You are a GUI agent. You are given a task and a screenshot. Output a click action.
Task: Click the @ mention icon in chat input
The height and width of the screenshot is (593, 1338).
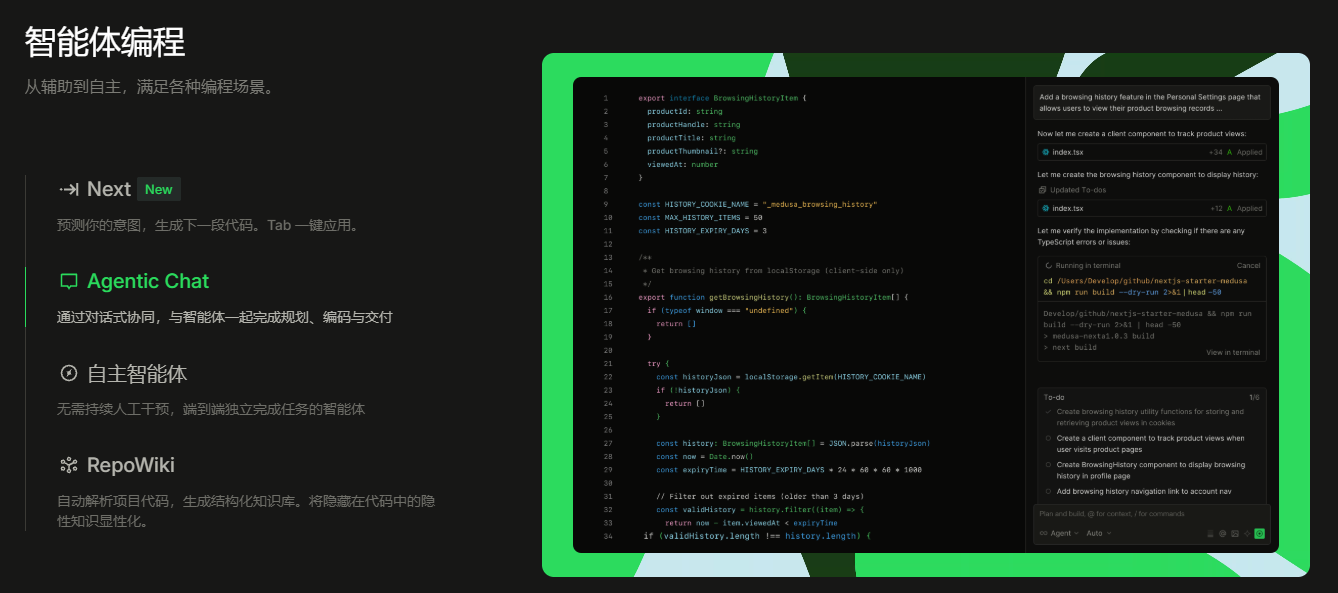pyautogui.click(x=1222, y=534)
